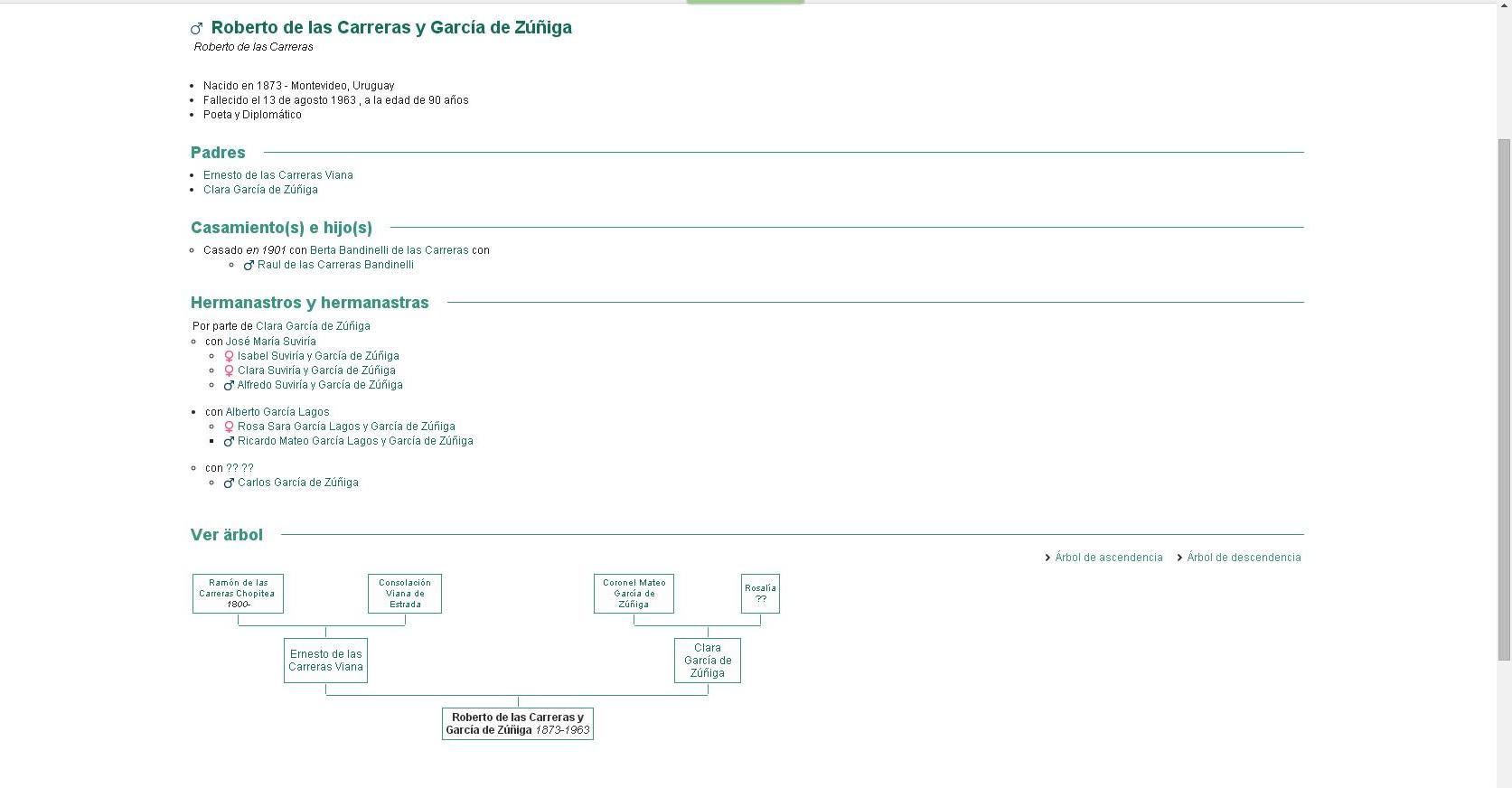Open father Ernesto de las Carreras Viana link

coord(277,175)
